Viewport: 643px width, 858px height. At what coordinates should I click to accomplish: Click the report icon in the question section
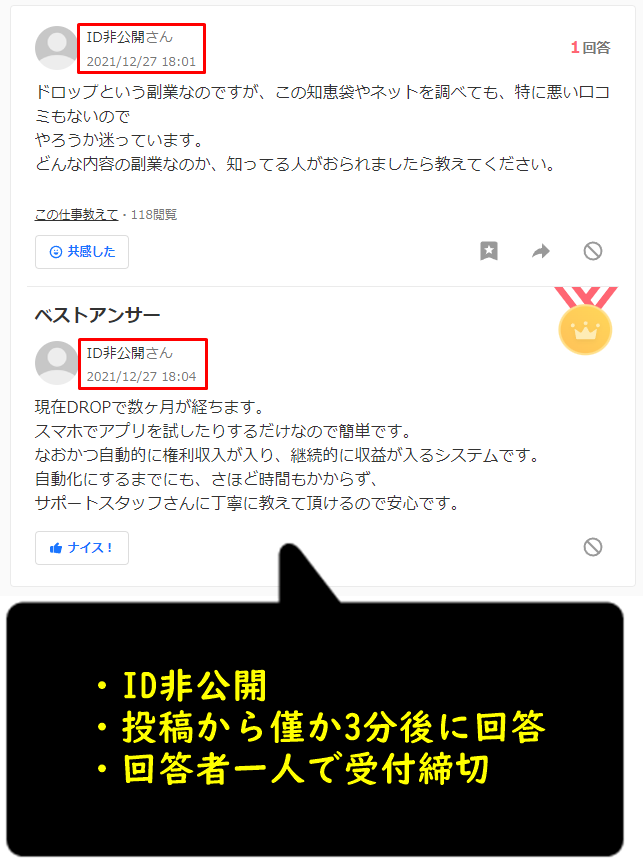click(x=593, y=251)
